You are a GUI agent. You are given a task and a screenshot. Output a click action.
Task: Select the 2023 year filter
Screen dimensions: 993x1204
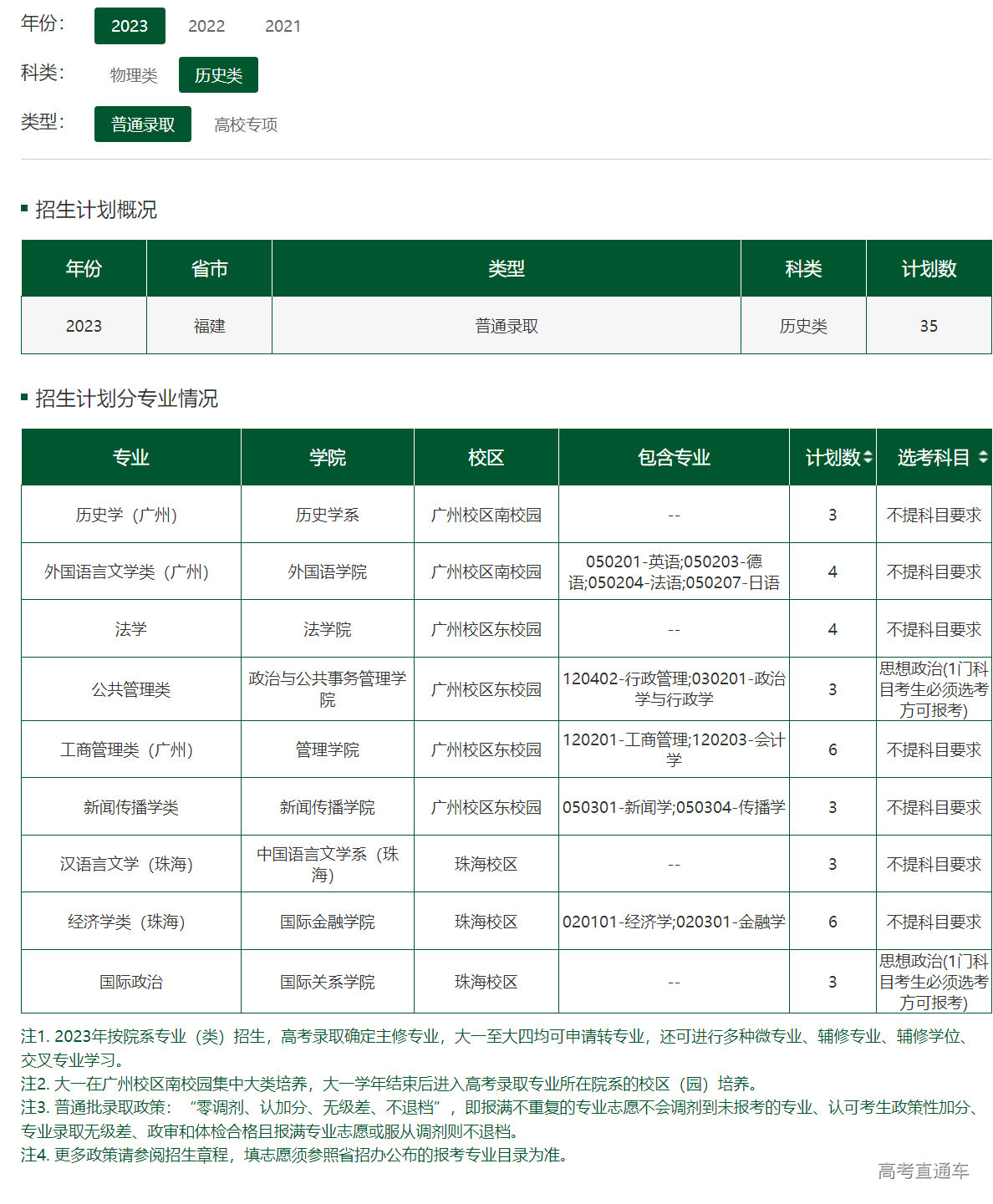coord(130,26)
